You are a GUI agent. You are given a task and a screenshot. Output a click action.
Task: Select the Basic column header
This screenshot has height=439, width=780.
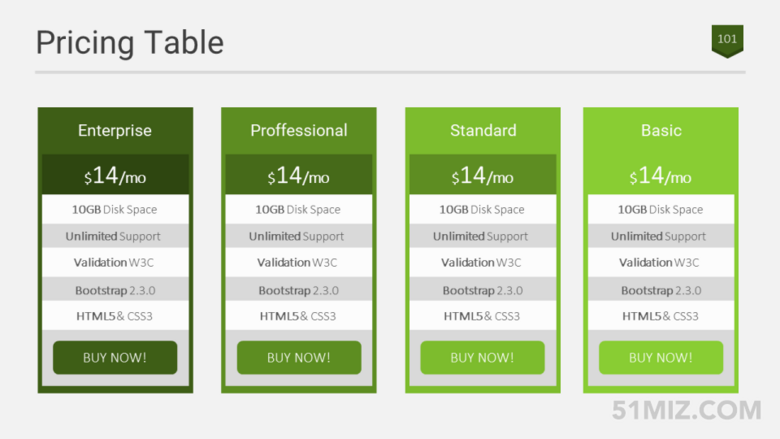661,131
